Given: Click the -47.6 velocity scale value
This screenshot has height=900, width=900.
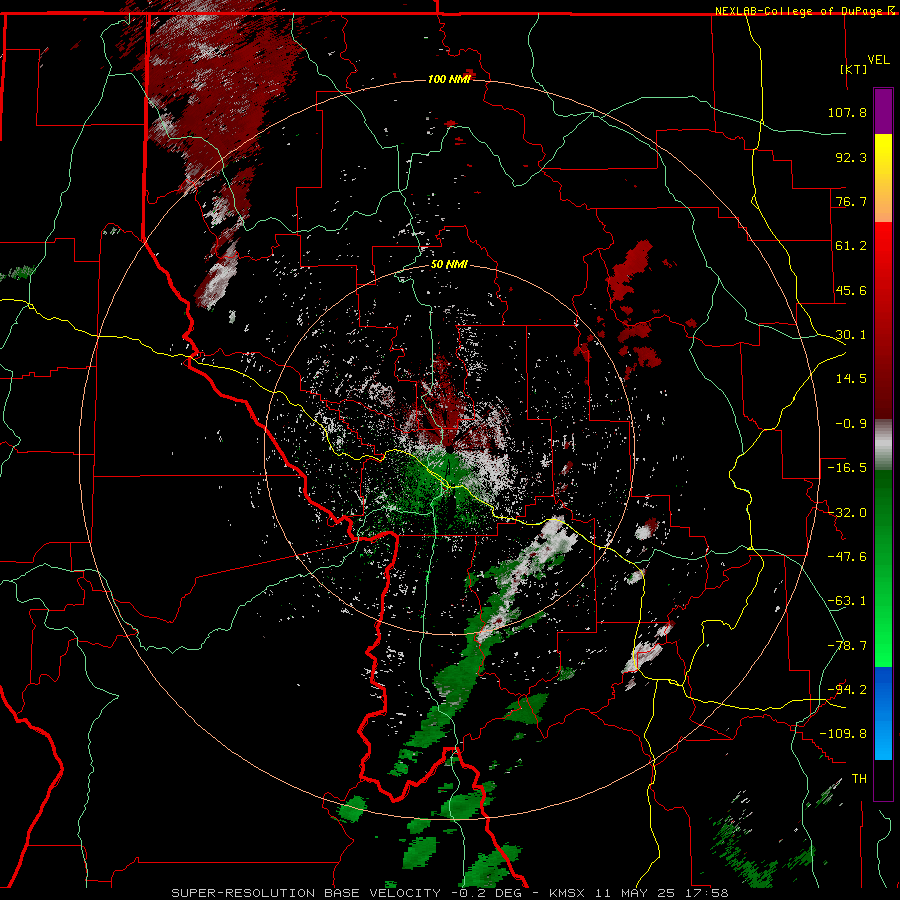Looking at the screenshot, I should tap(847, 557).
